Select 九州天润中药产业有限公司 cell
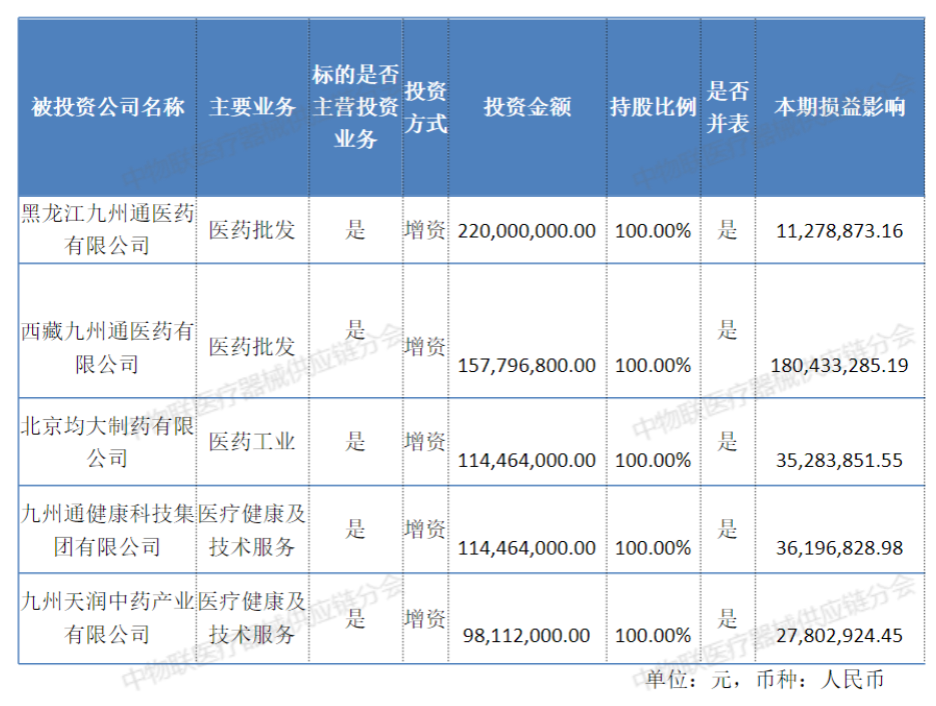Viewport: 936px width, 706px height. tap(107, 618)
